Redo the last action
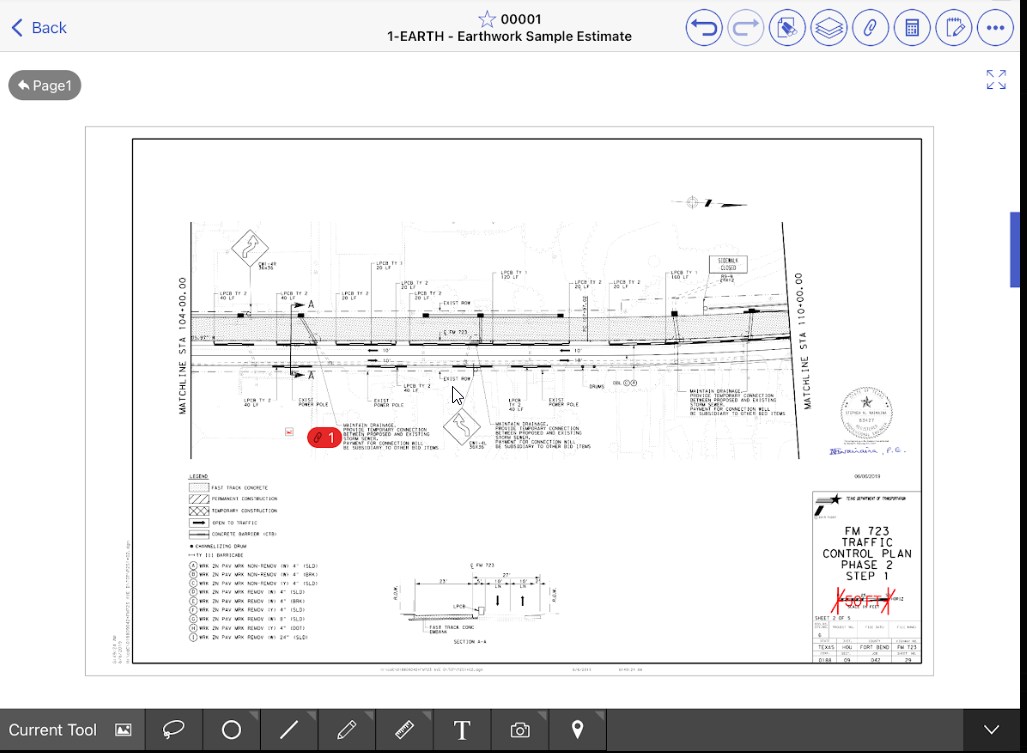This screenshot has width=1027, height=753. point(745,27)
